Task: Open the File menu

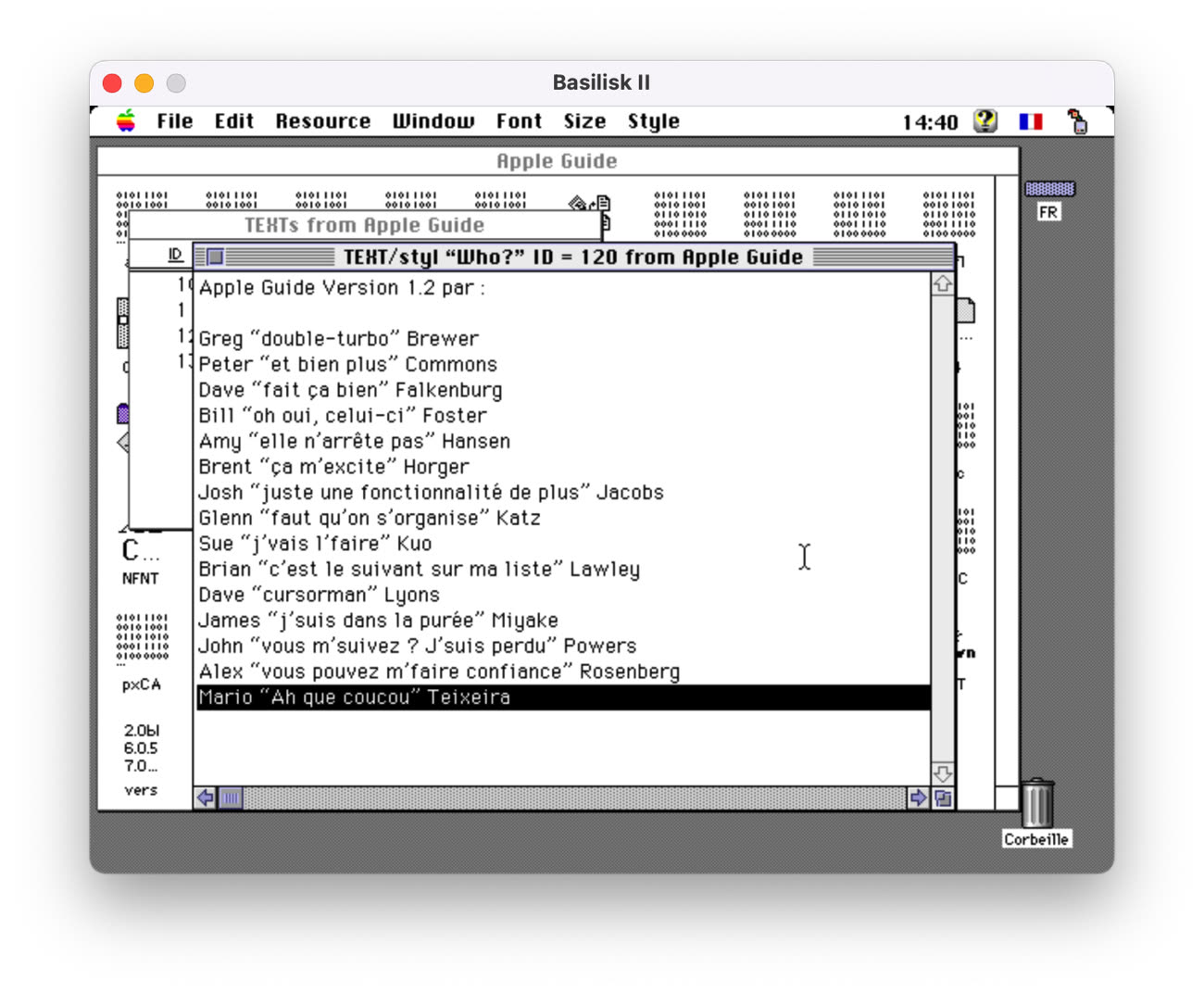Action: pos(175,121)
